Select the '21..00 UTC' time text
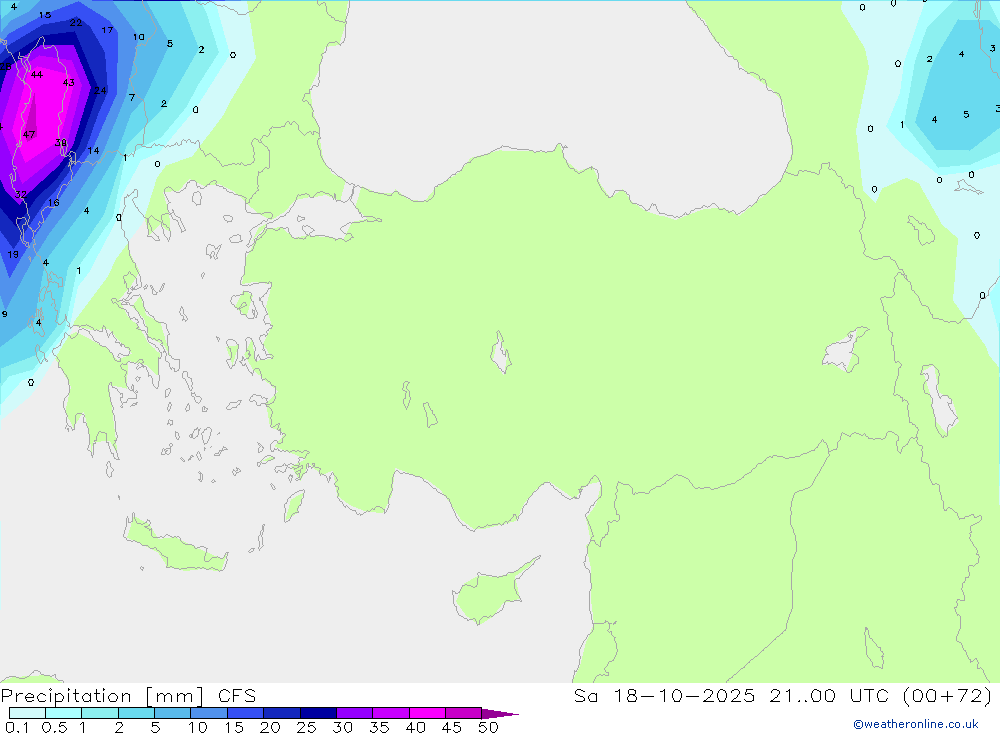 (830, 696)
